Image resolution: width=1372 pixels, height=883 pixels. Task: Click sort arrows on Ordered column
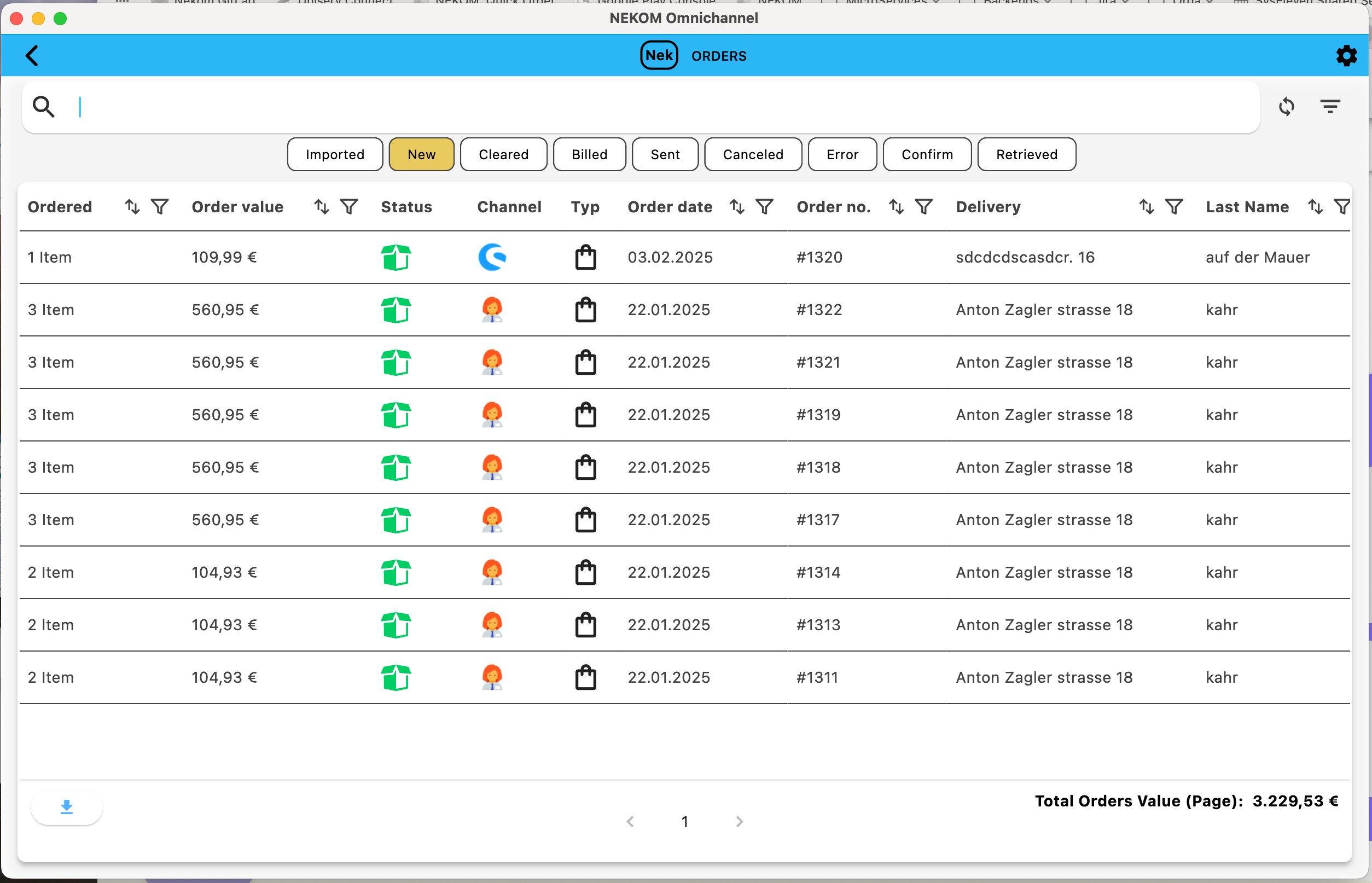(x=132, y=206)
